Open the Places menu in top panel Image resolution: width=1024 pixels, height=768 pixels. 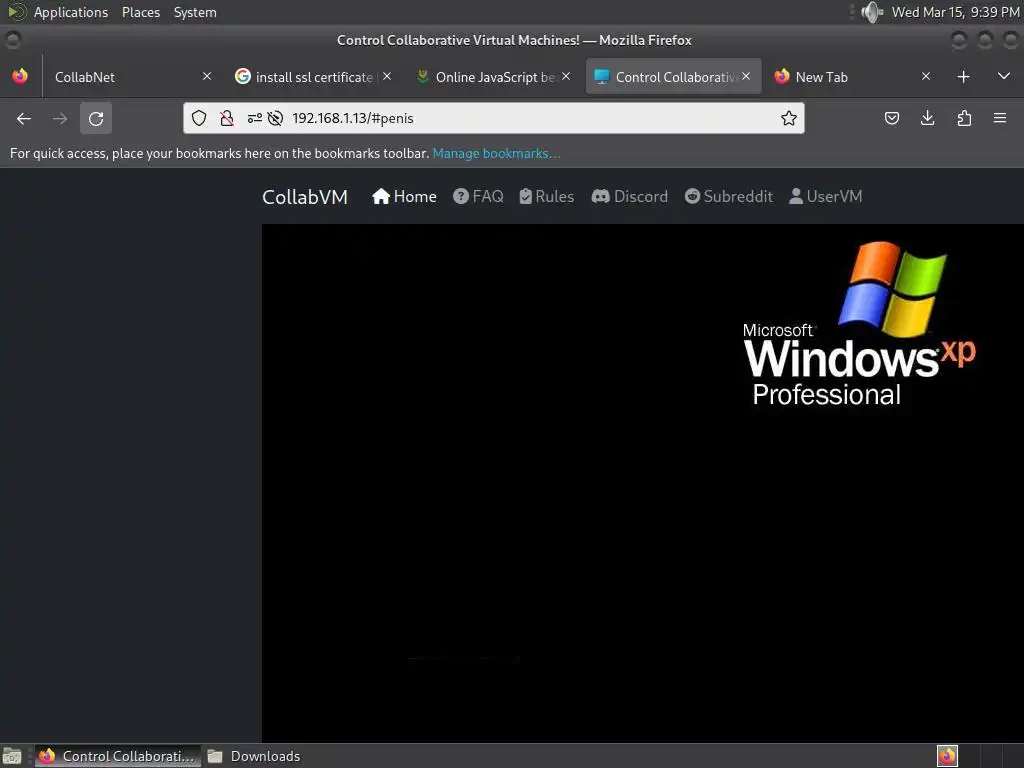(x=140, y=12)
